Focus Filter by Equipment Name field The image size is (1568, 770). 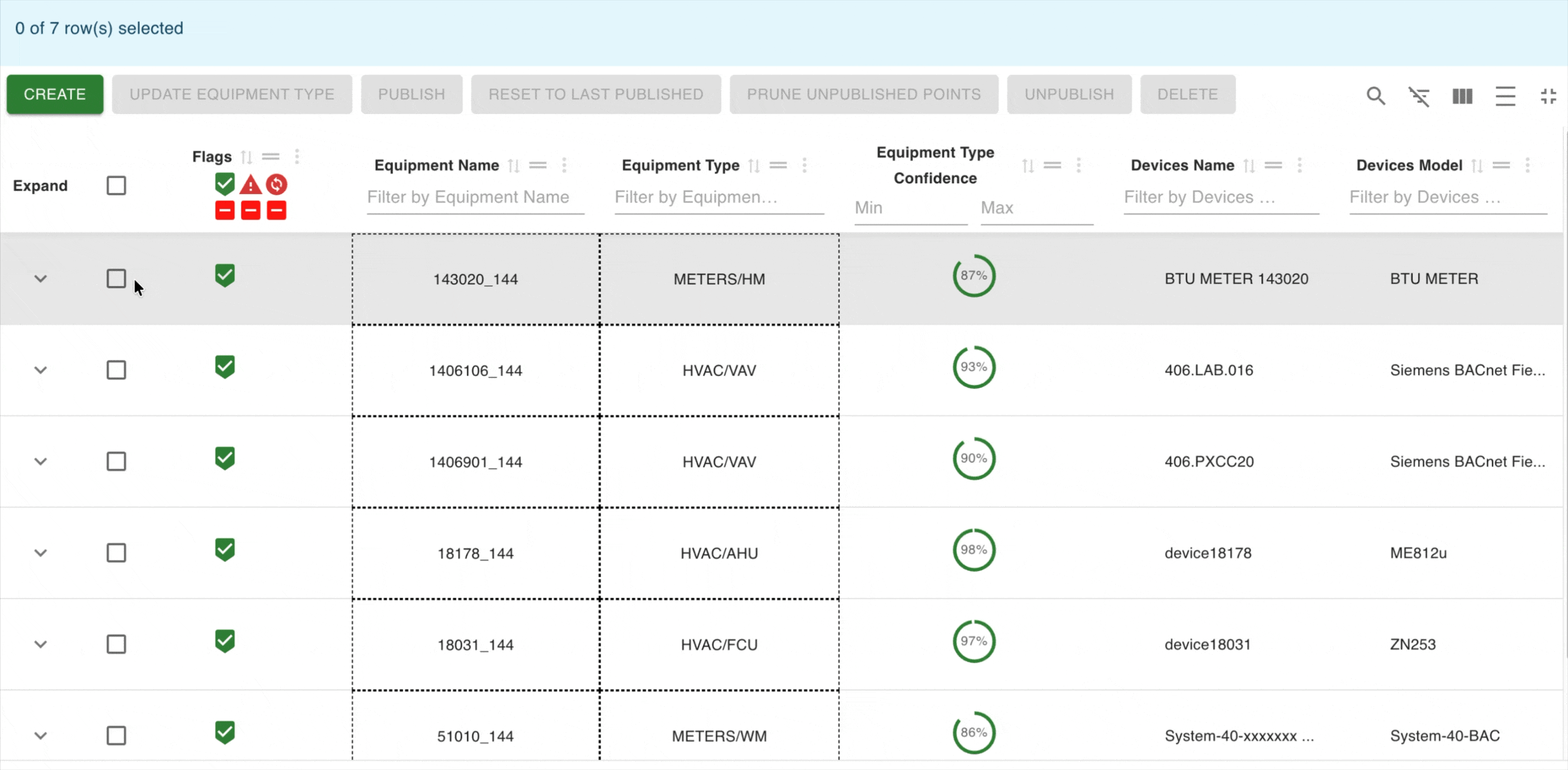tap(476, 198)
